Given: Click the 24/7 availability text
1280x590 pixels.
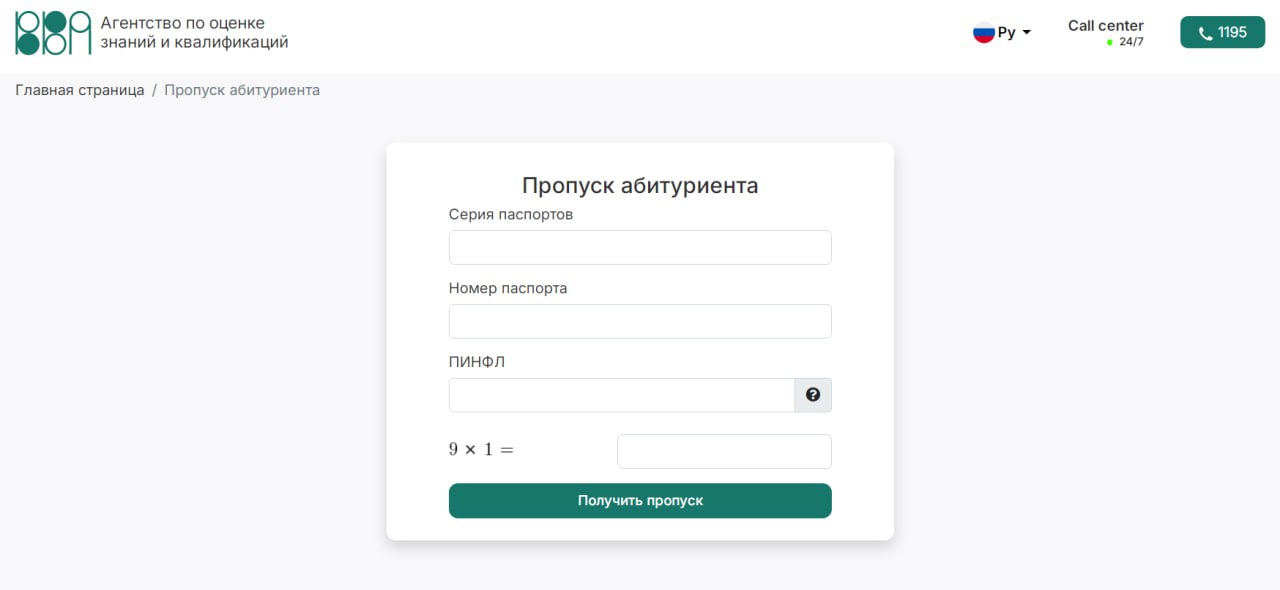Looking at the screenshot, I should [1131, 42].
